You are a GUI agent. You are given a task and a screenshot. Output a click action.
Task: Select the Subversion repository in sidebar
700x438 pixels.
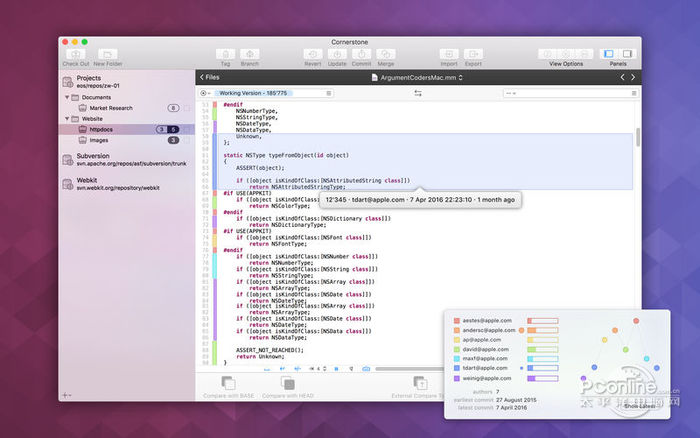point(94,156)
